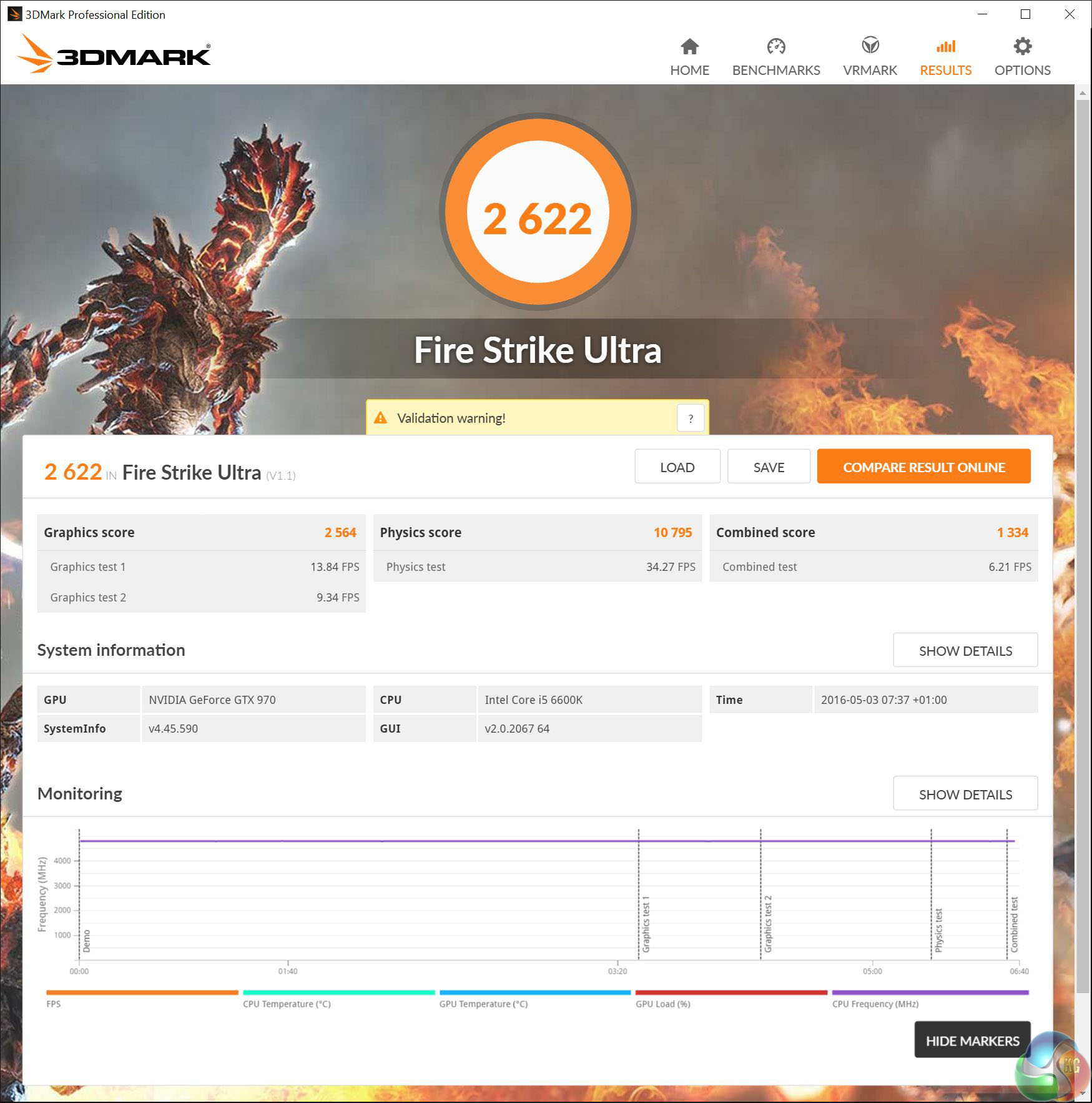Open the validation warning help question mark

point(691,418)
